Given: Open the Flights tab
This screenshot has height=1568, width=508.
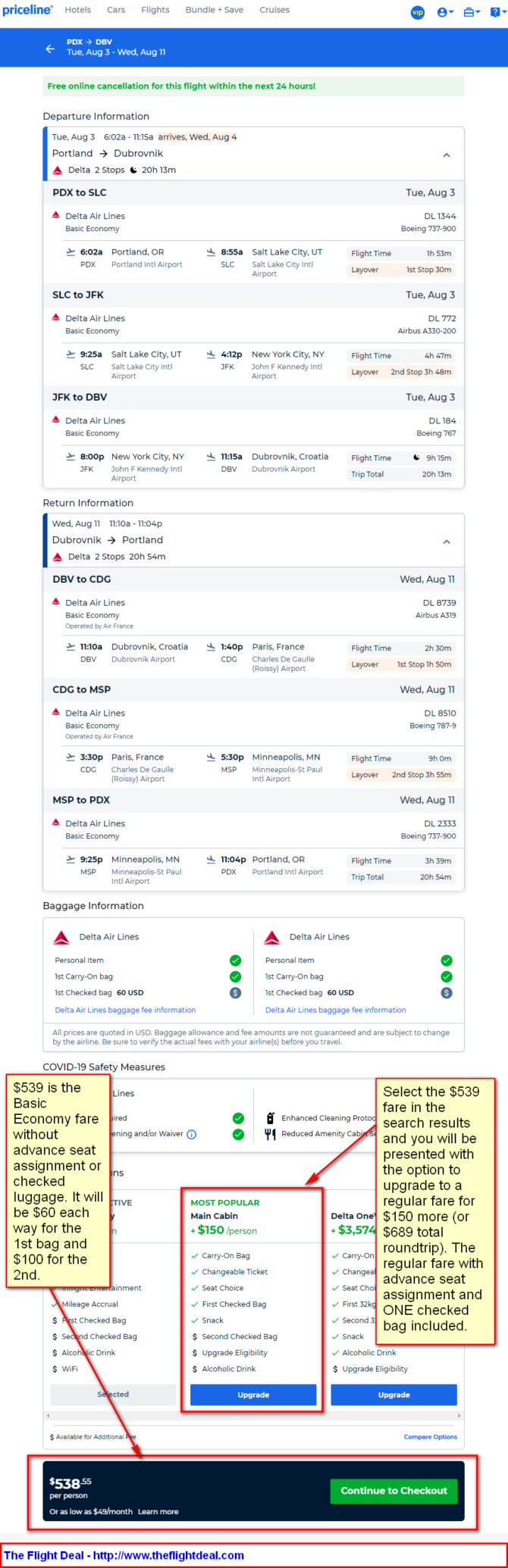Looking at the screenshot, I should pos(155,10).
